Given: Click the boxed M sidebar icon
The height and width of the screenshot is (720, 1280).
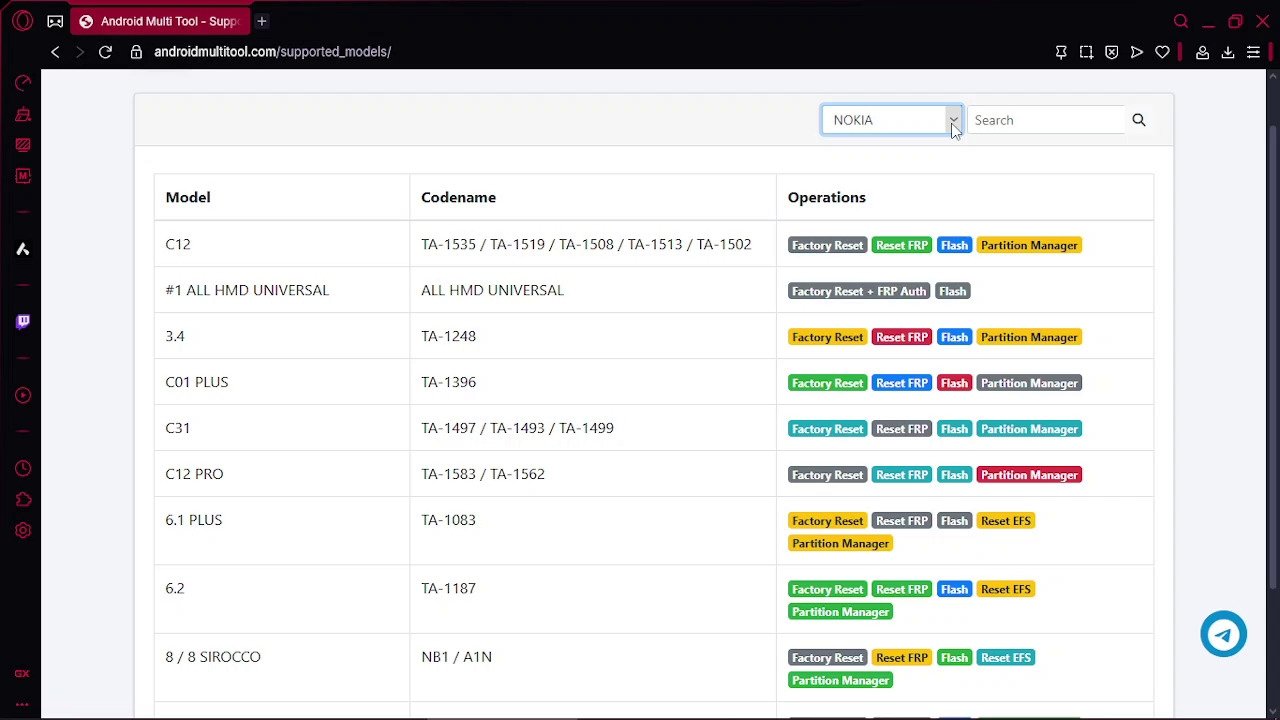Looking at the screenshot, I should coord(22,176).
